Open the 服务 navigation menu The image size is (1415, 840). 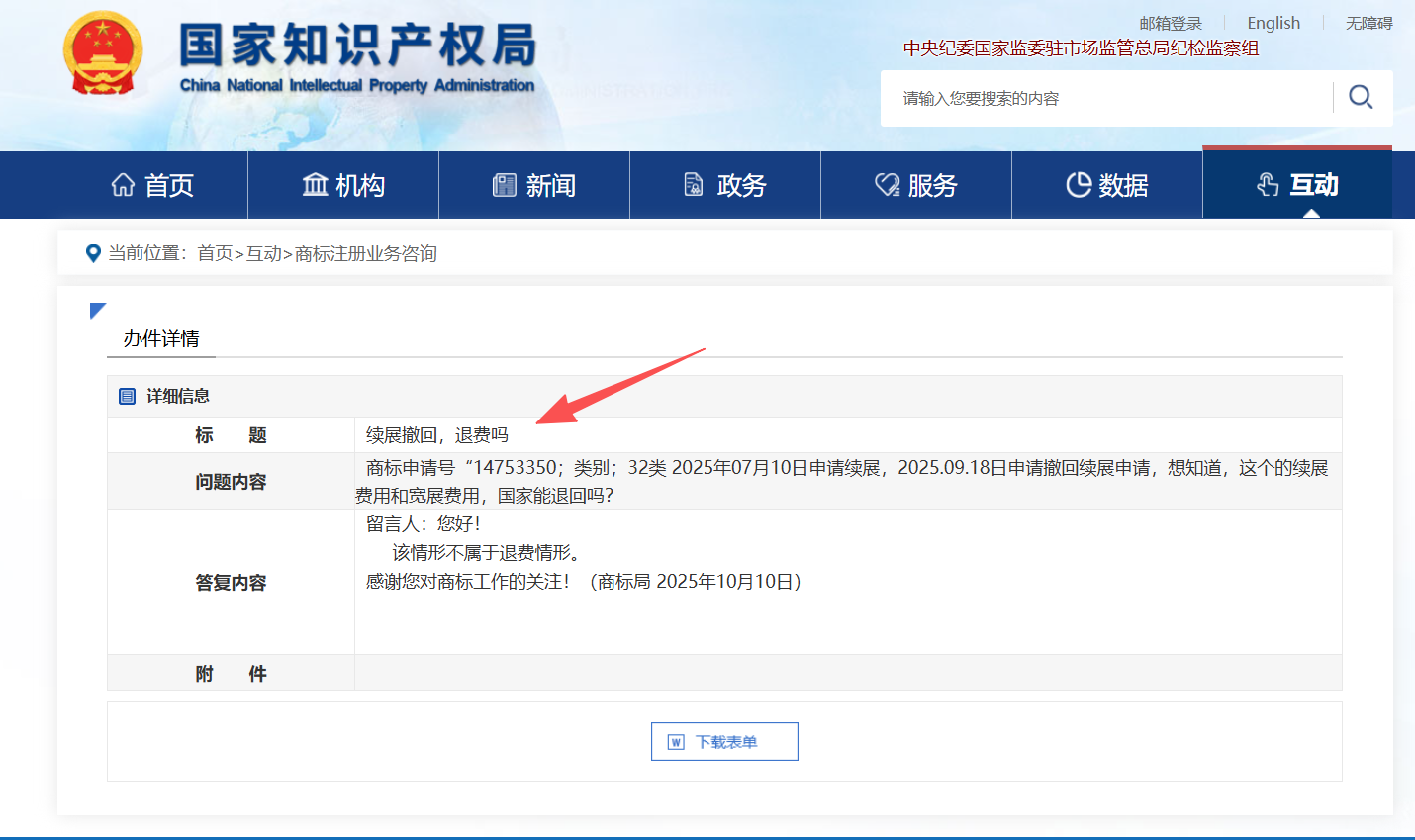(916, 185)
